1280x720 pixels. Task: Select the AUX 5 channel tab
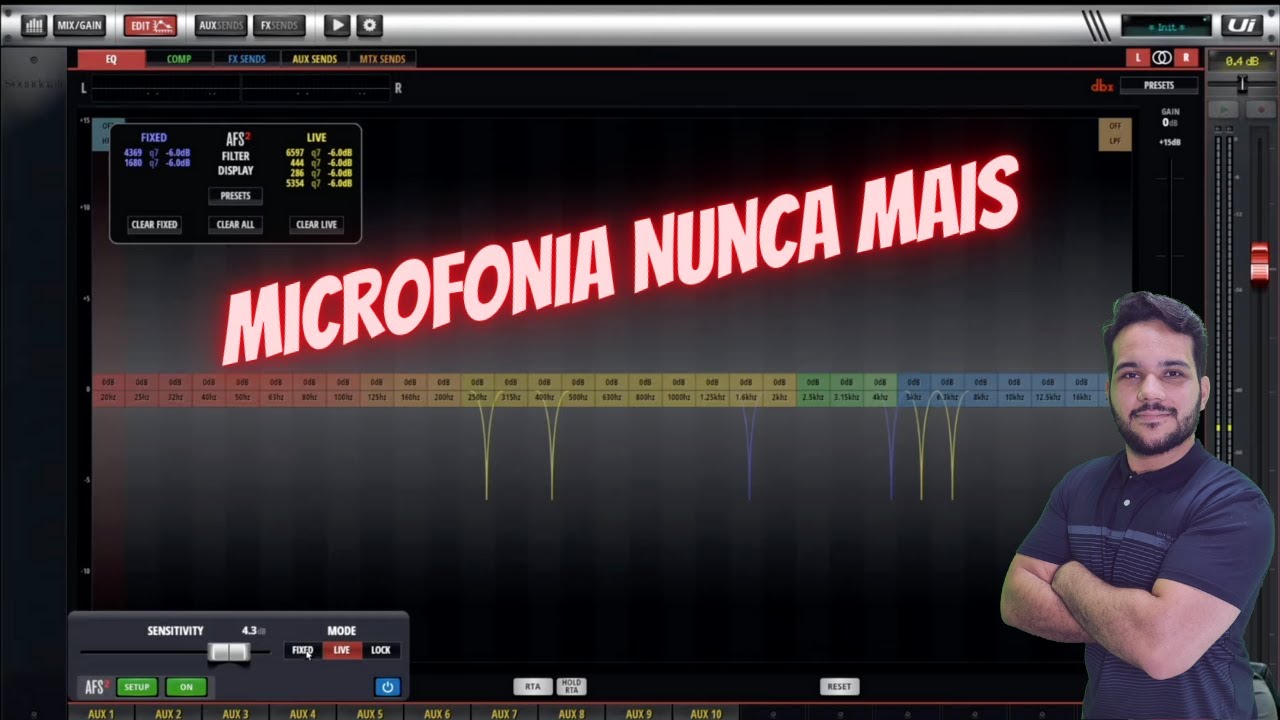[369, 713]
